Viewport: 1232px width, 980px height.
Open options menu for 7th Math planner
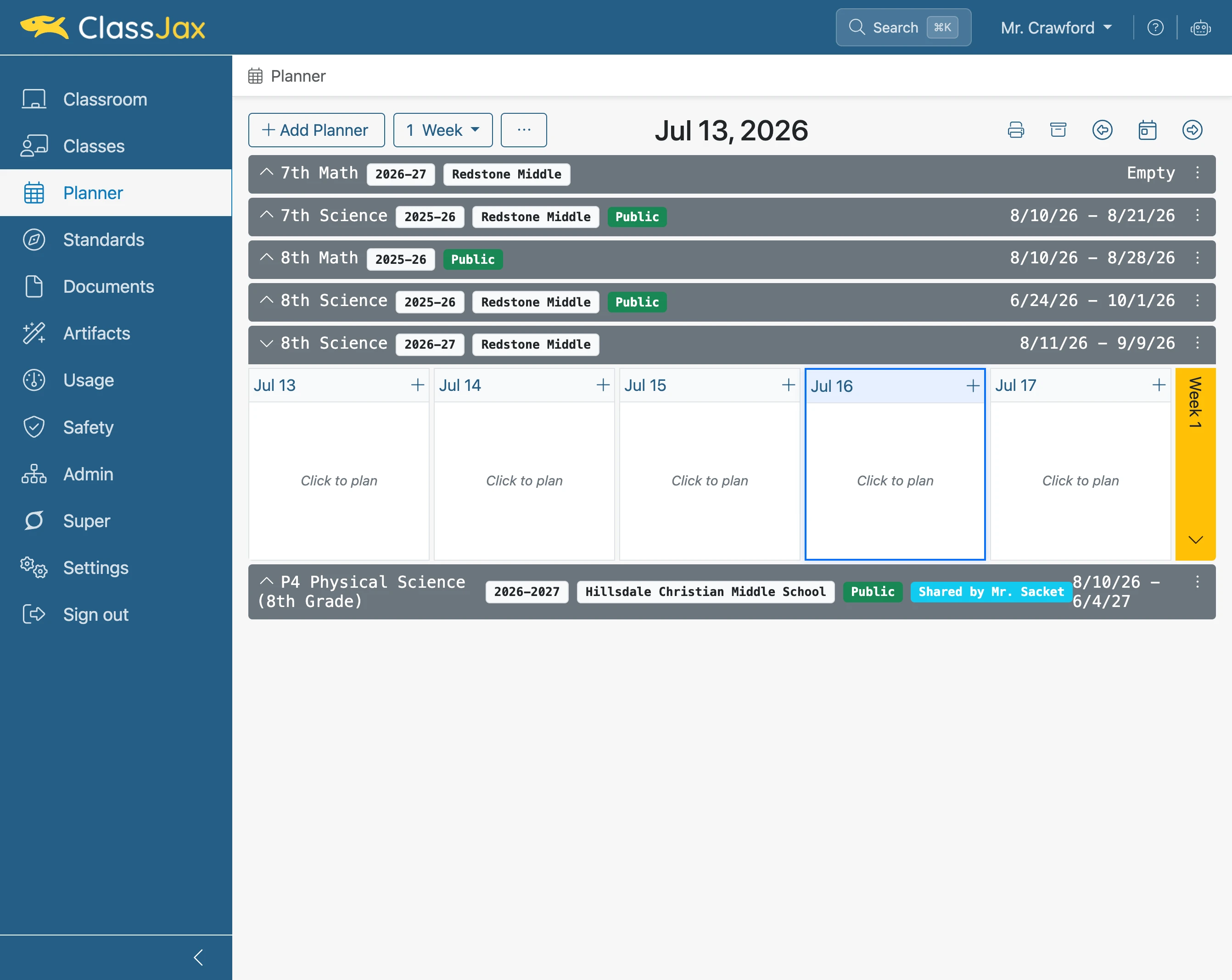pyautogui.click(x=1197, y=173)
